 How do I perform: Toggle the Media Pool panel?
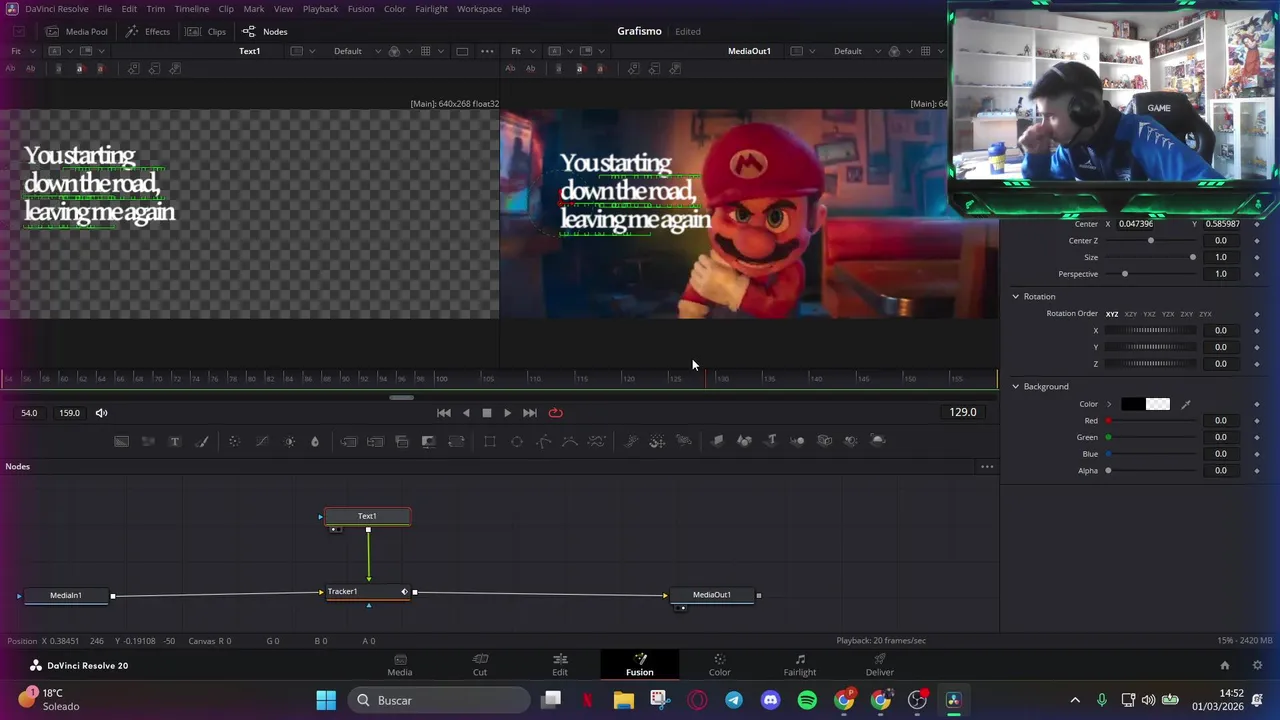pos(77,31)
